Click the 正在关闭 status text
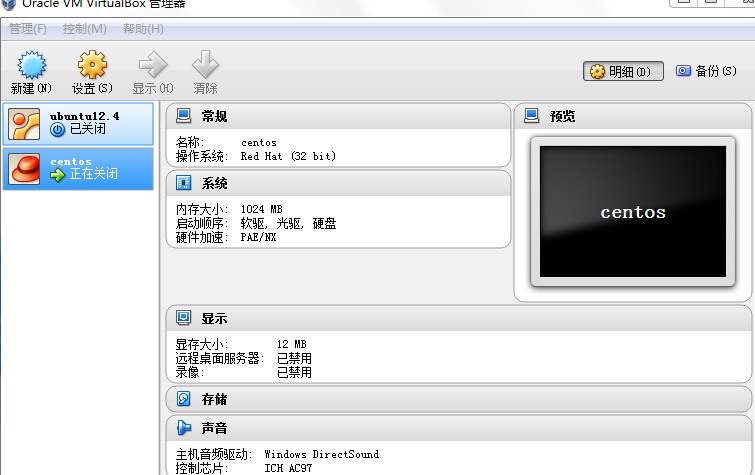Viewport: 755px width, 475px height. pos(93,174)
